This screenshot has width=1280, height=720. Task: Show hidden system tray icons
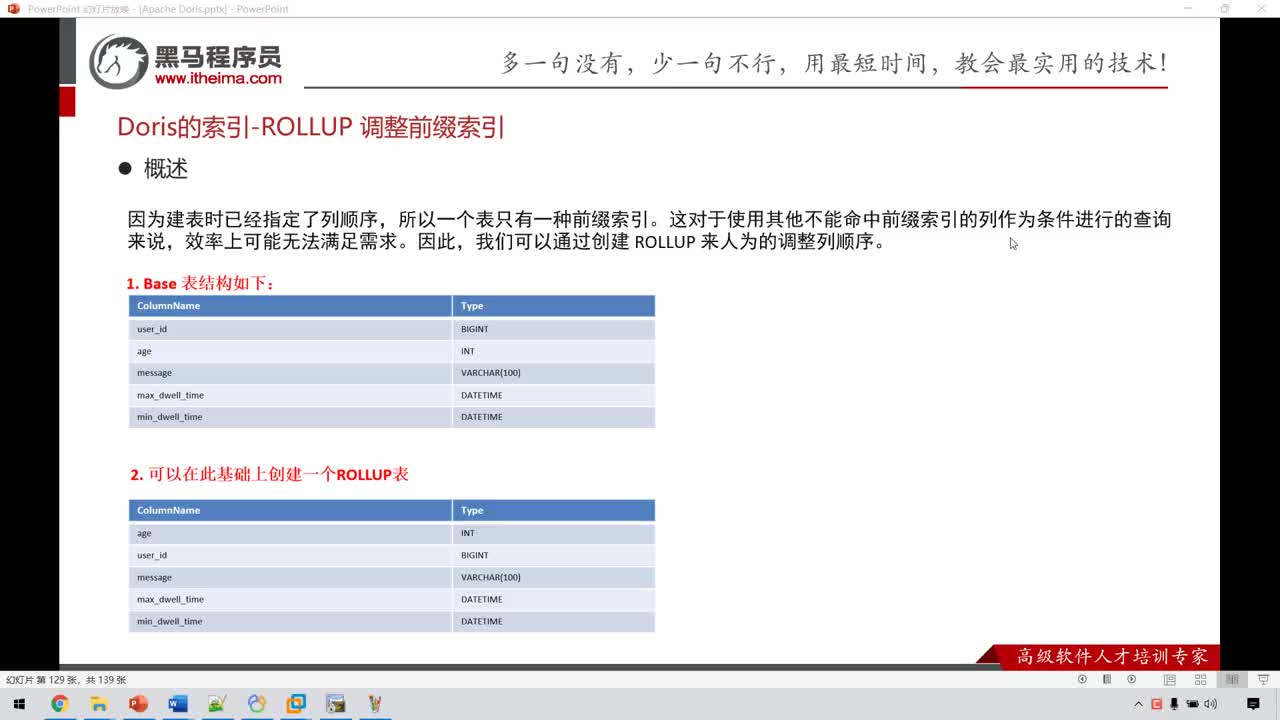(1138, 704)
